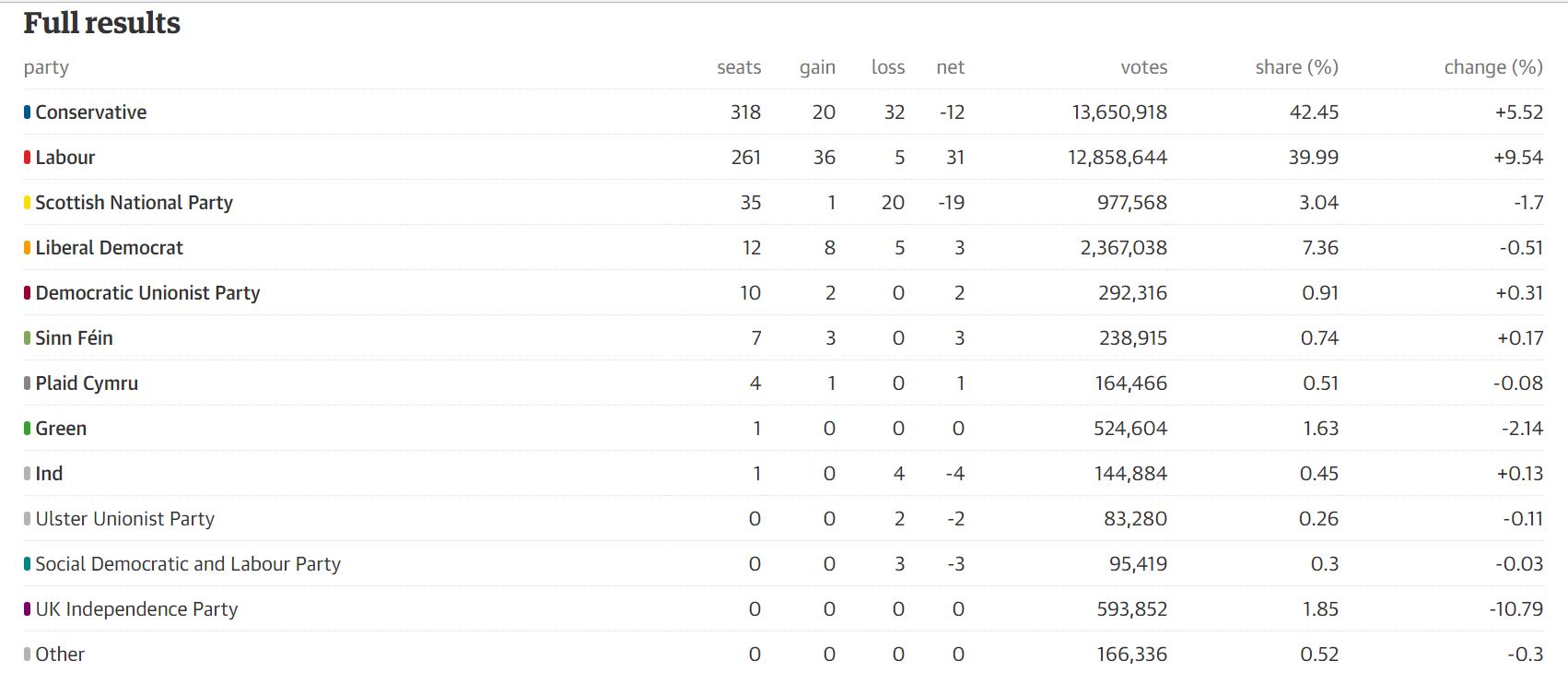Viewport: 1568px width, 684px height.
Task: Click the Scottish National Party yellow marker
Action: [x=27, y=203]
